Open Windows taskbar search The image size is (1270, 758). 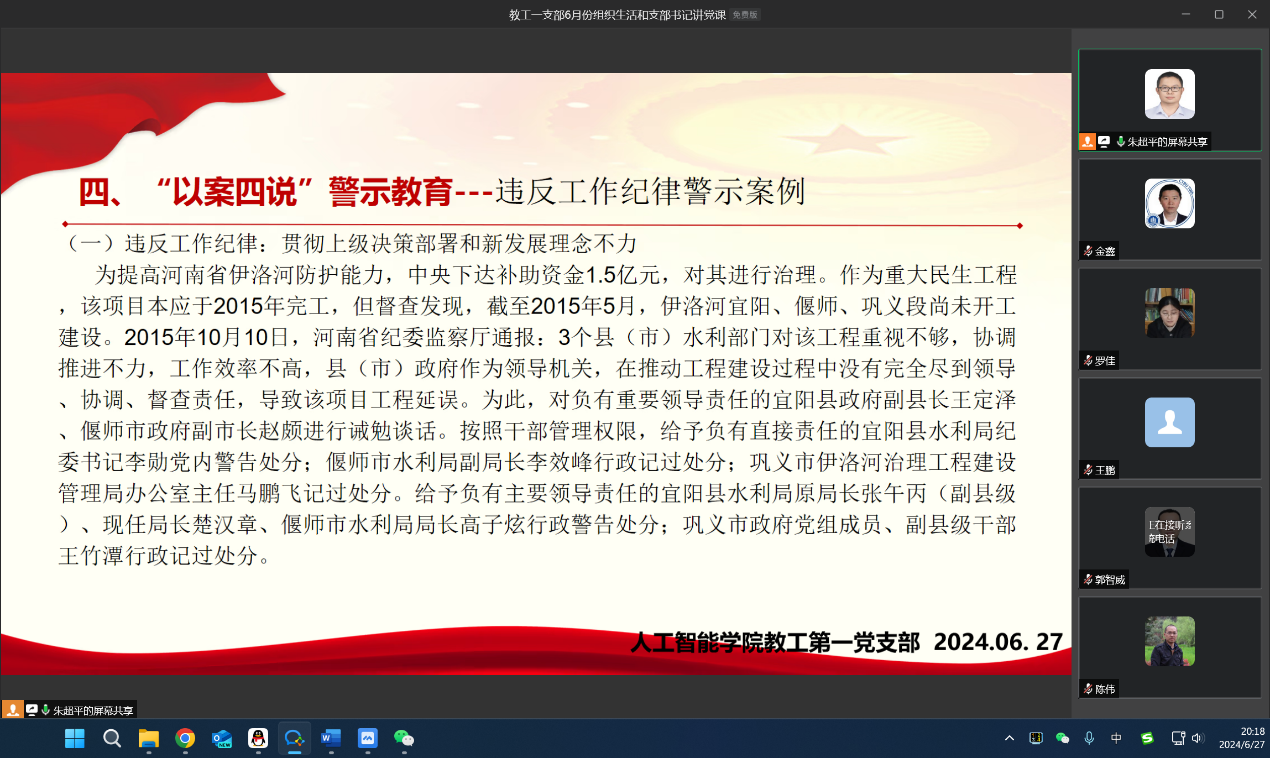point(112,739)
